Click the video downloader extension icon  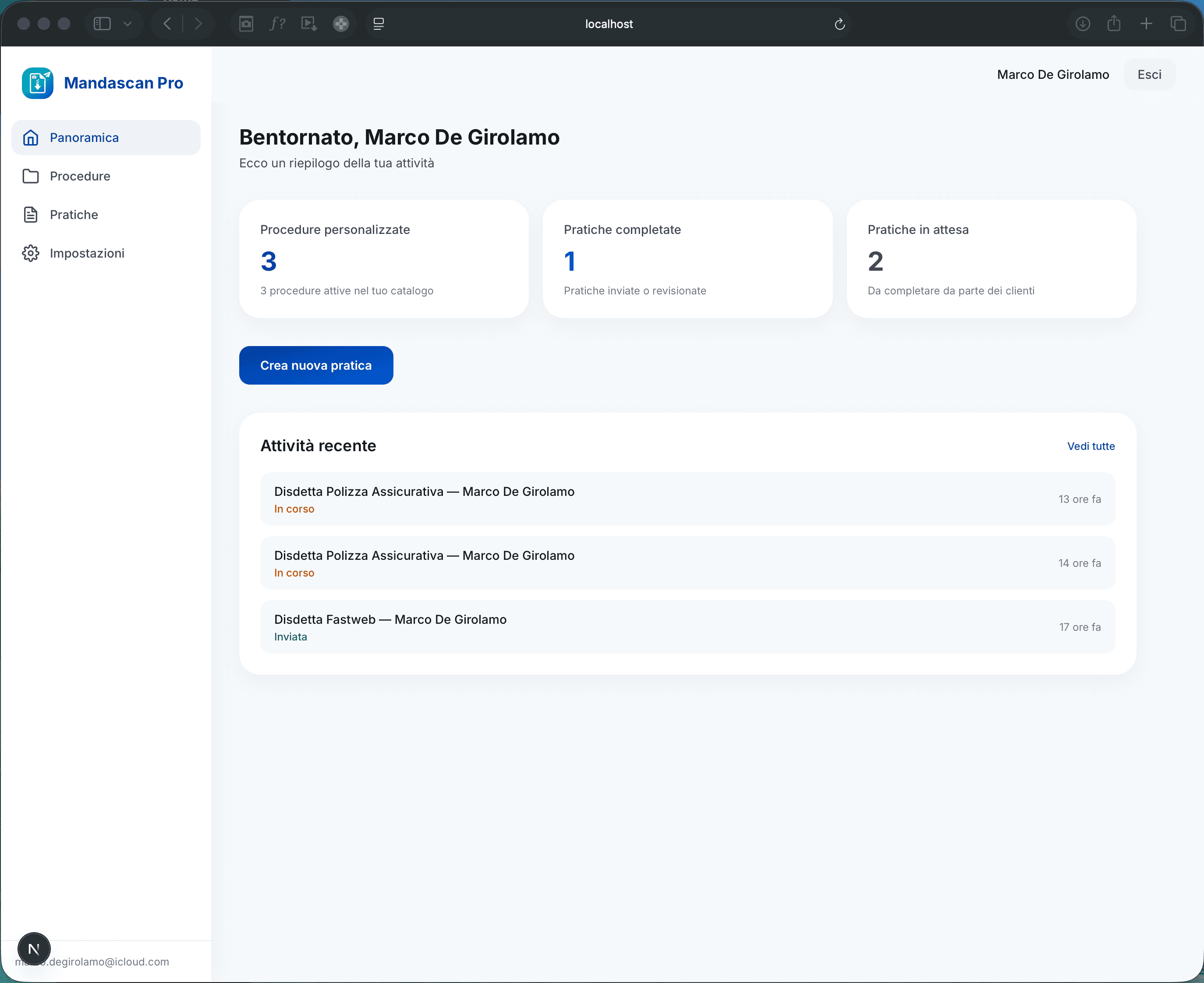click(x=308, y=24)
